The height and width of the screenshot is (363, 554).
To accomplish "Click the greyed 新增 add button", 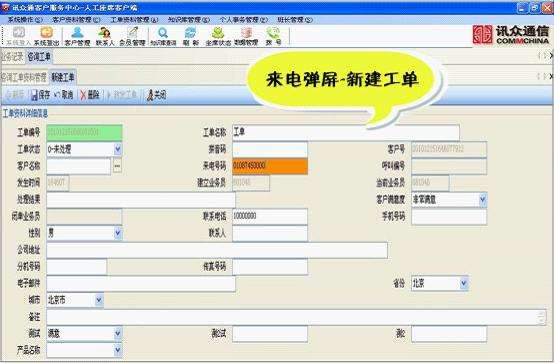I will coord(15,95).
